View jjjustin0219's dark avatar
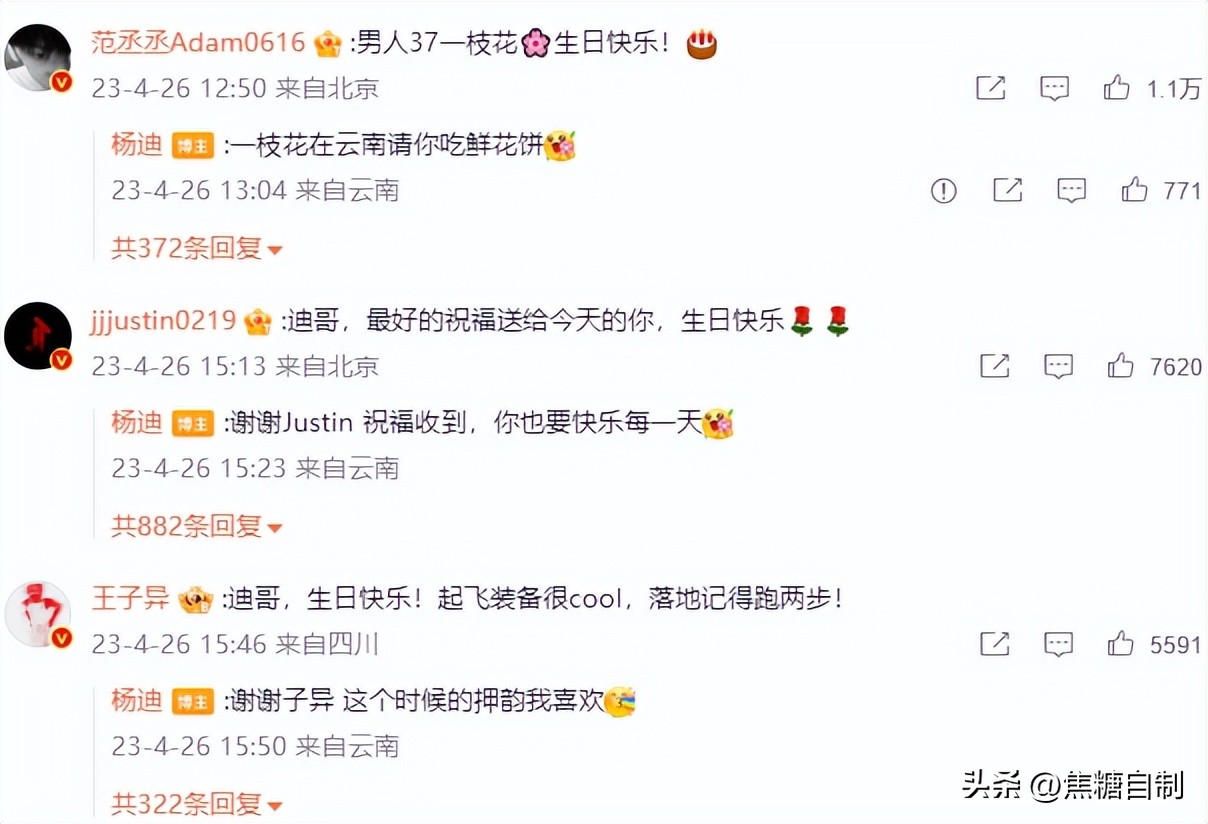Screen dimensions: 1208x824 pos(38,336)
